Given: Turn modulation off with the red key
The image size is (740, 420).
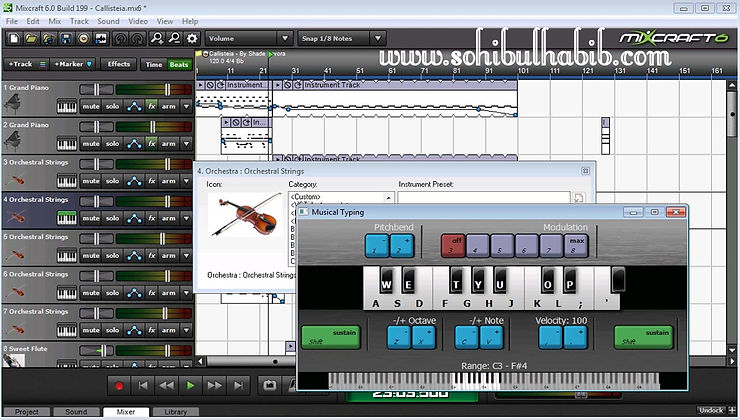Looking at the screenshot, I should point(453,245).
